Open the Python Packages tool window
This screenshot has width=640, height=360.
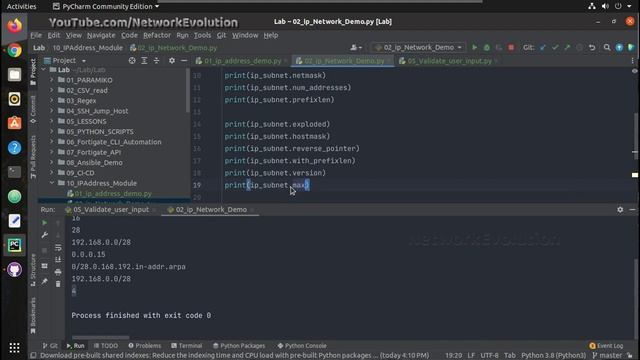tap(239, 346)
